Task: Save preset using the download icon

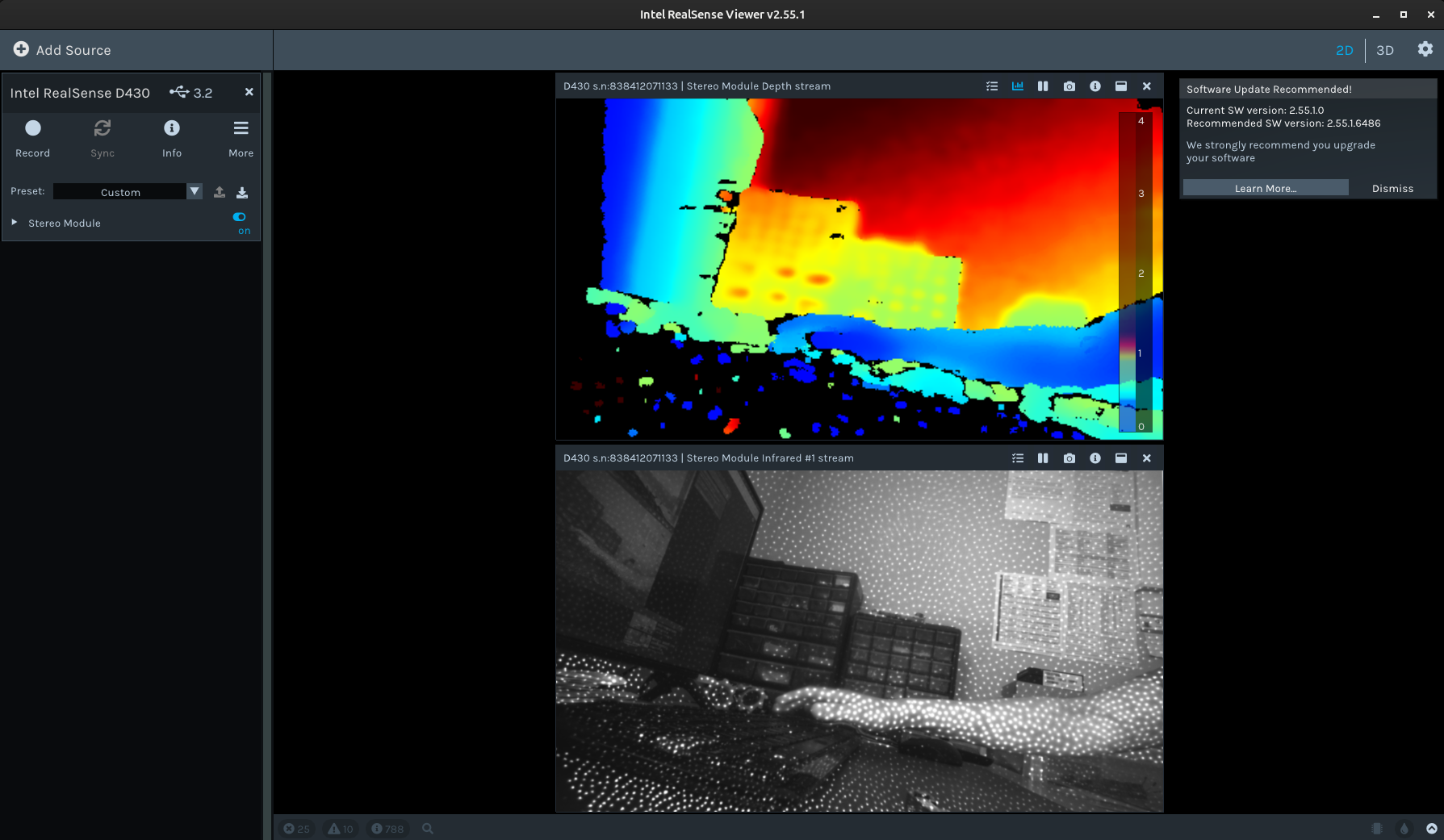Action: point(242,192)
